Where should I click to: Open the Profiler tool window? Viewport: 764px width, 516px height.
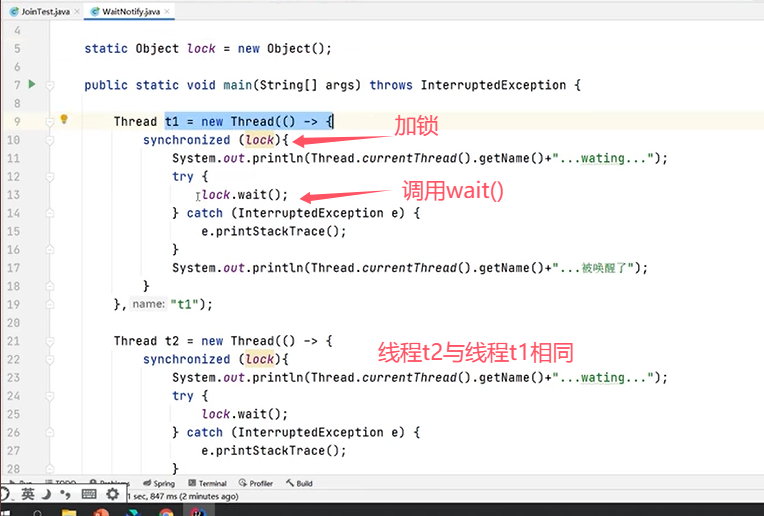click(x=256, y=483)
